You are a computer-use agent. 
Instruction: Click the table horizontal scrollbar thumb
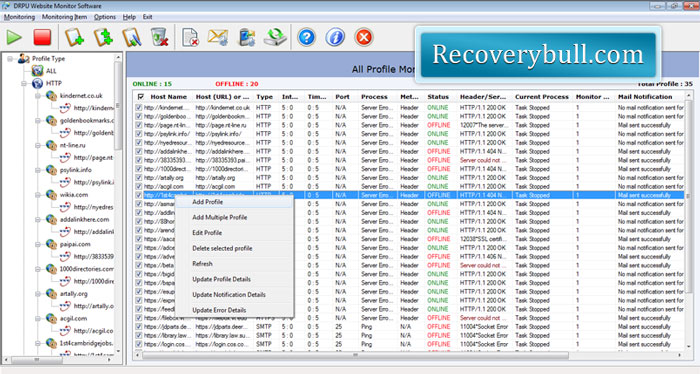point(355,355)
